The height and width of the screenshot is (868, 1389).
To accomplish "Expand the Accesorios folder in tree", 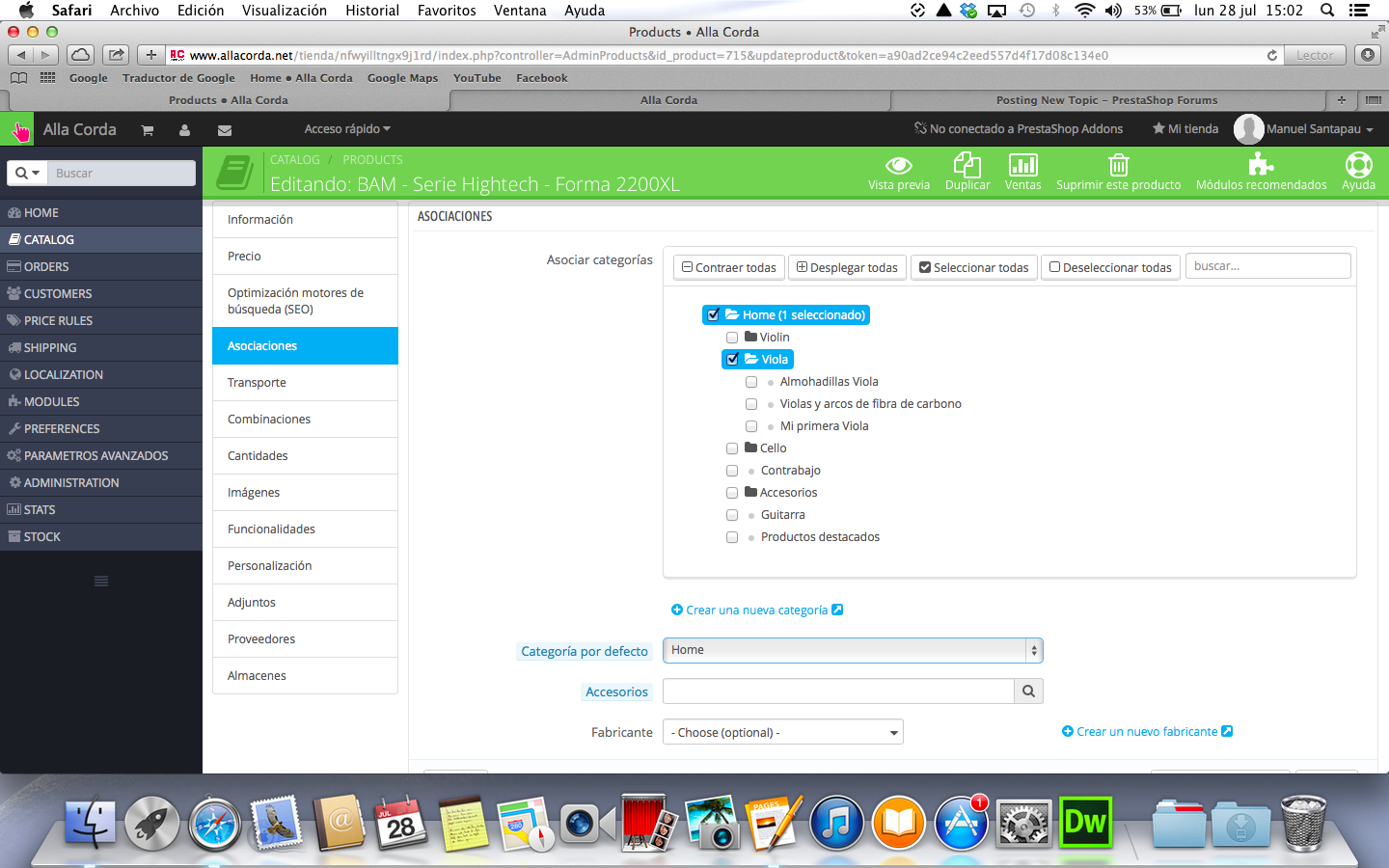I will pyautogui.click(x=751, y=492).
